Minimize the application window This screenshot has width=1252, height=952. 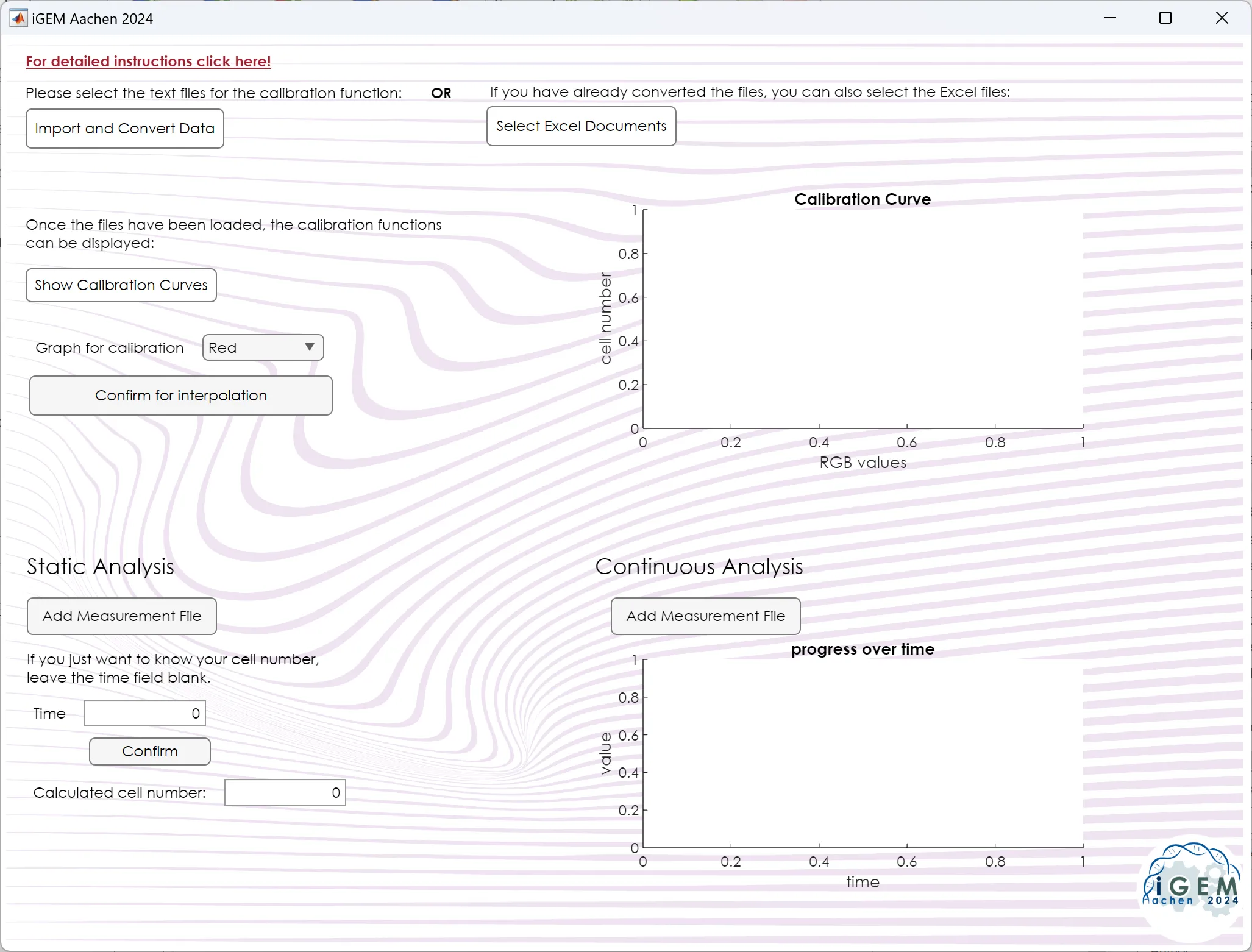1109,18
